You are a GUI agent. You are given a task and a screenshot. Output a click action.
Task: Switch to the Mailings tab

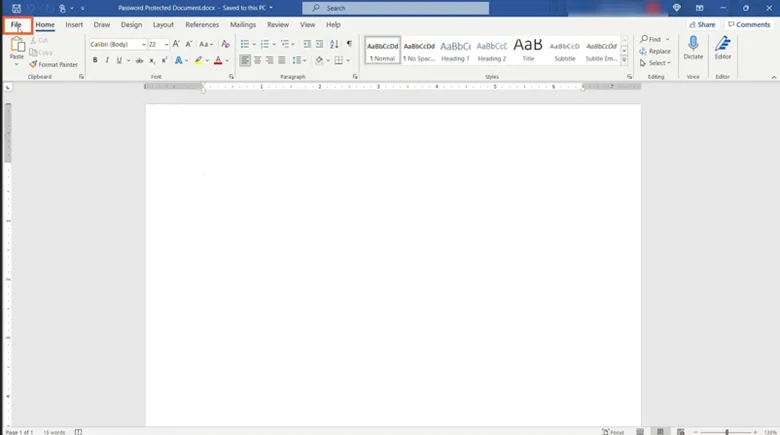point(243,25)
